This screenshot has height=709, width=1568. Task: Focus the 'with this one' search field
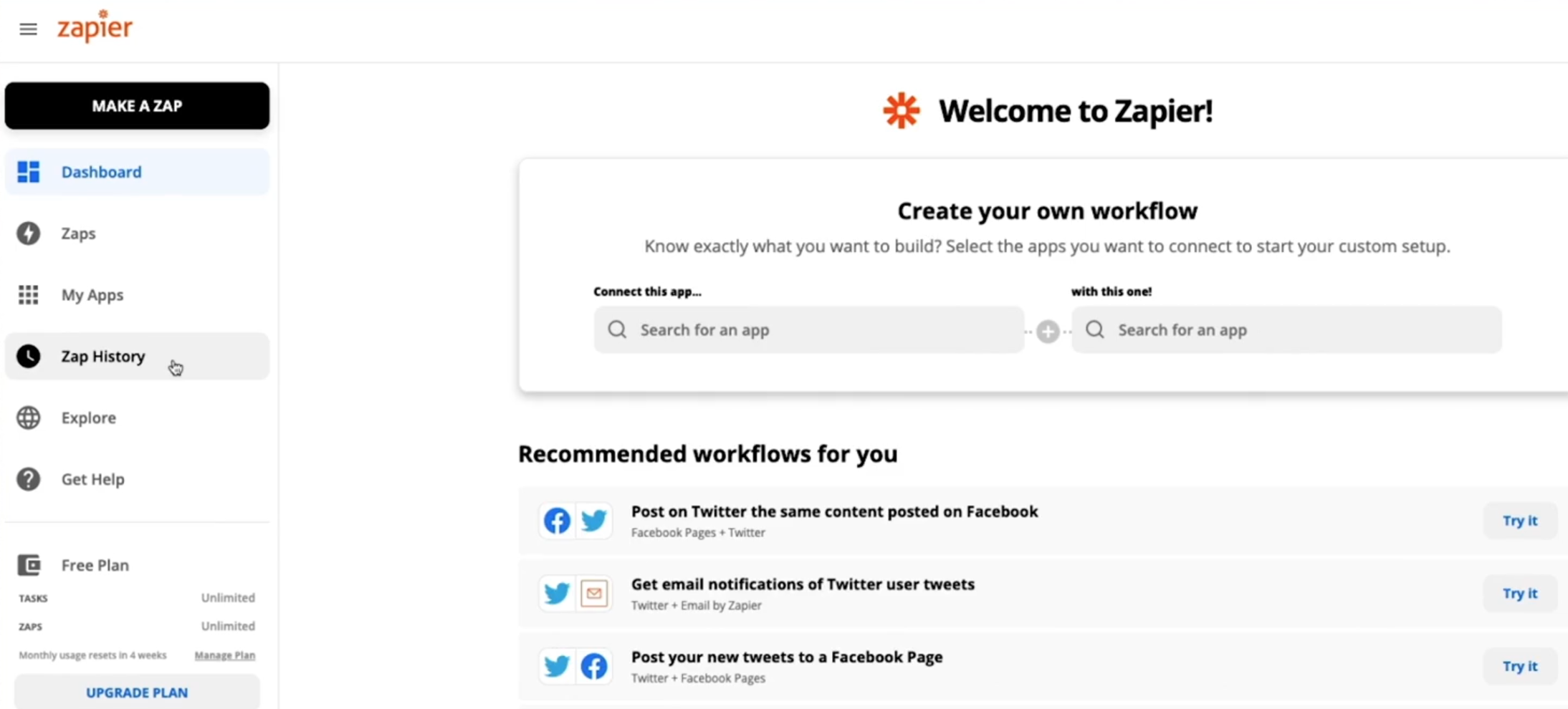[1286, 330]
